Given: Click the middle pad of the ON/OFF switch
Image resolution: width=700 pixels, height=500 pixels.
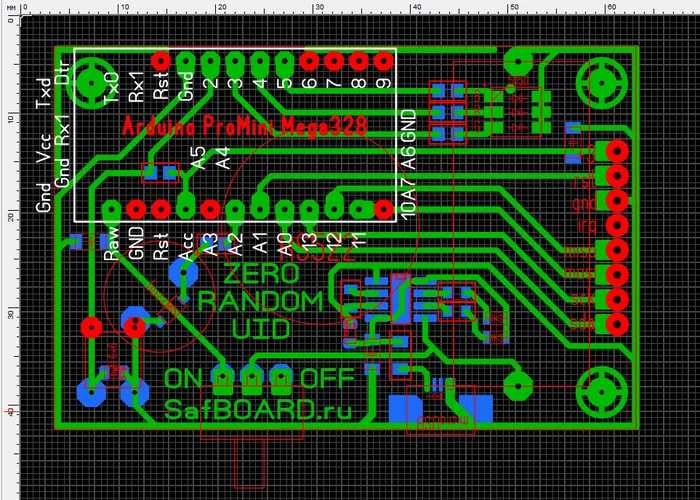Looking at the screenshot, I should pyautogui.click(x=252, y=379).
